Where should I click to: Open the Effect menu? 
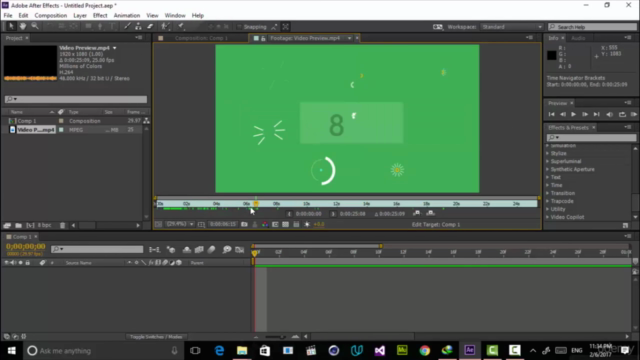pyautogui.click(x=100, y=16)
